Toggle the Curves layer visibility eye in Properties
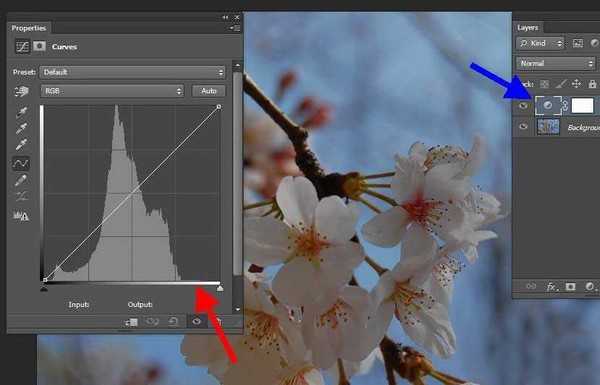Screen dimensions: 600x385 coord(196,321)
